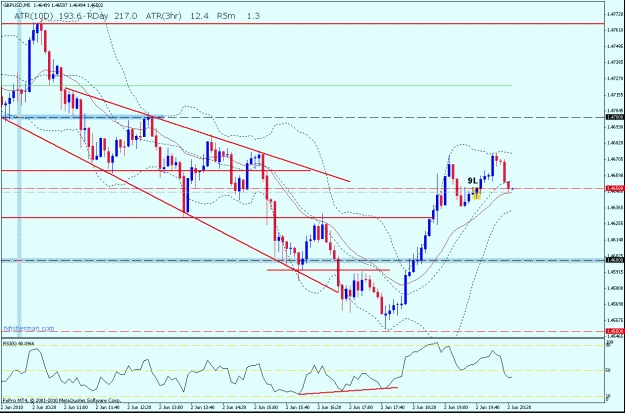
Task: Select the 9L trade label
Action: click(x=472, y=181)
